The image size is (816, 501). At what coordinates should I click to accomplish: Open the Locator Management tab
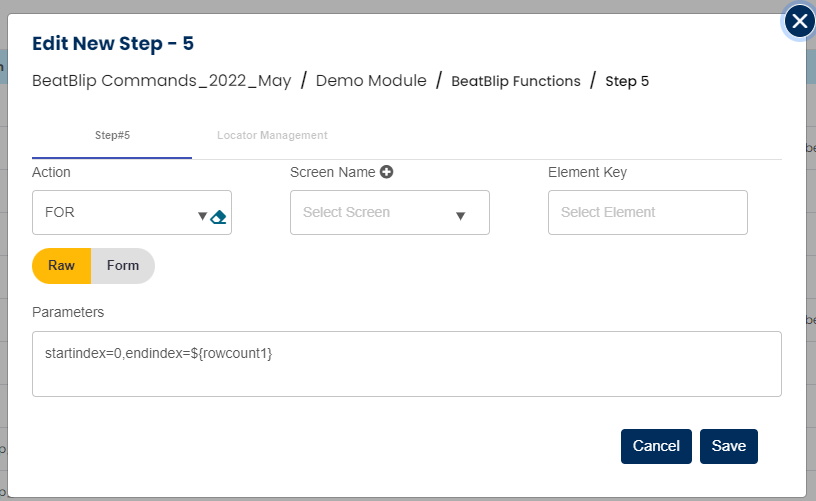[272, 135]
